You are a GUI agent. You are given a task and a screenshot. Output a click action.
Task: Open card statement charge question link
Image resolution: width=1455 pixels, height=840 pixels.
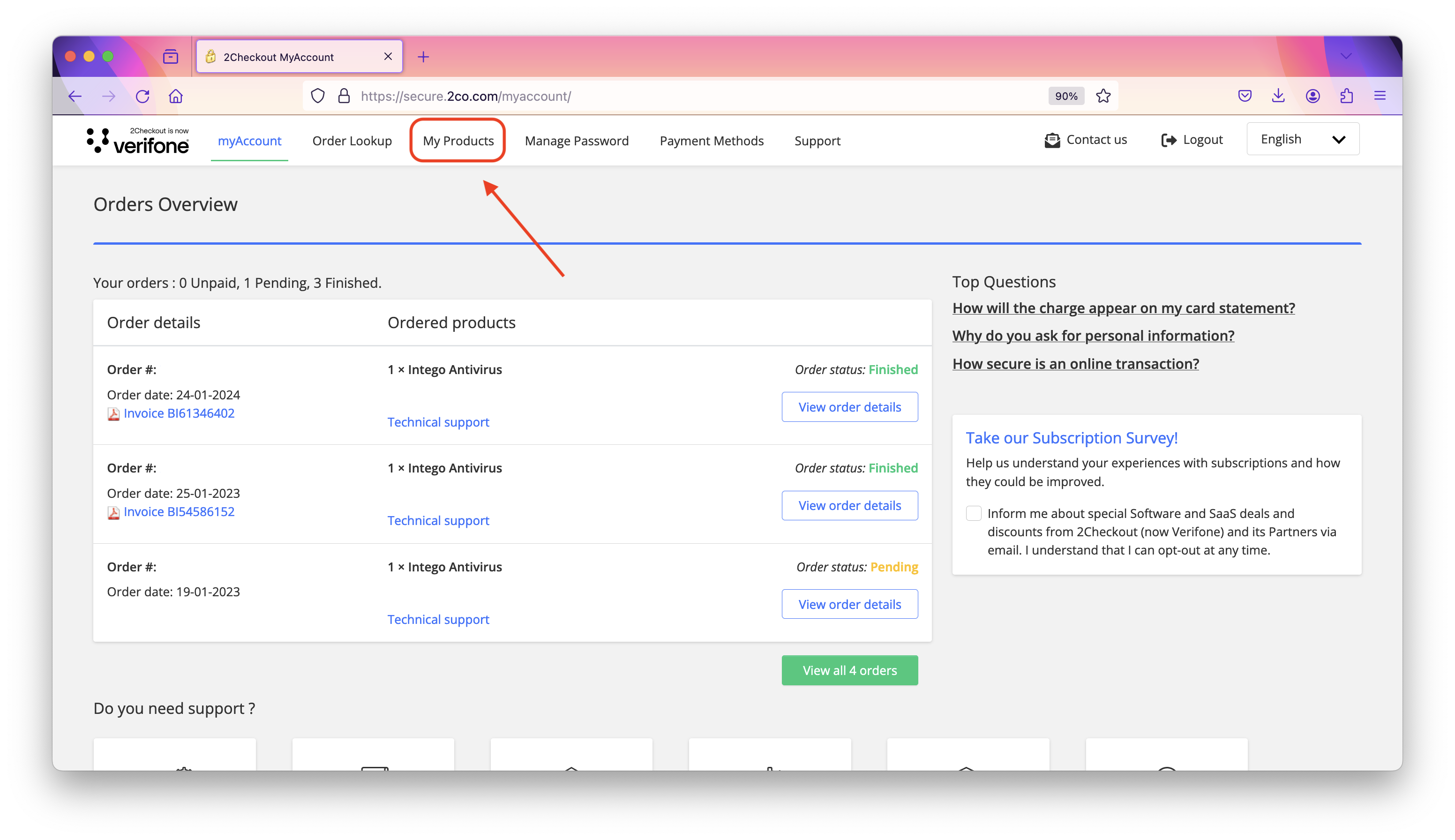point(1123,308)
